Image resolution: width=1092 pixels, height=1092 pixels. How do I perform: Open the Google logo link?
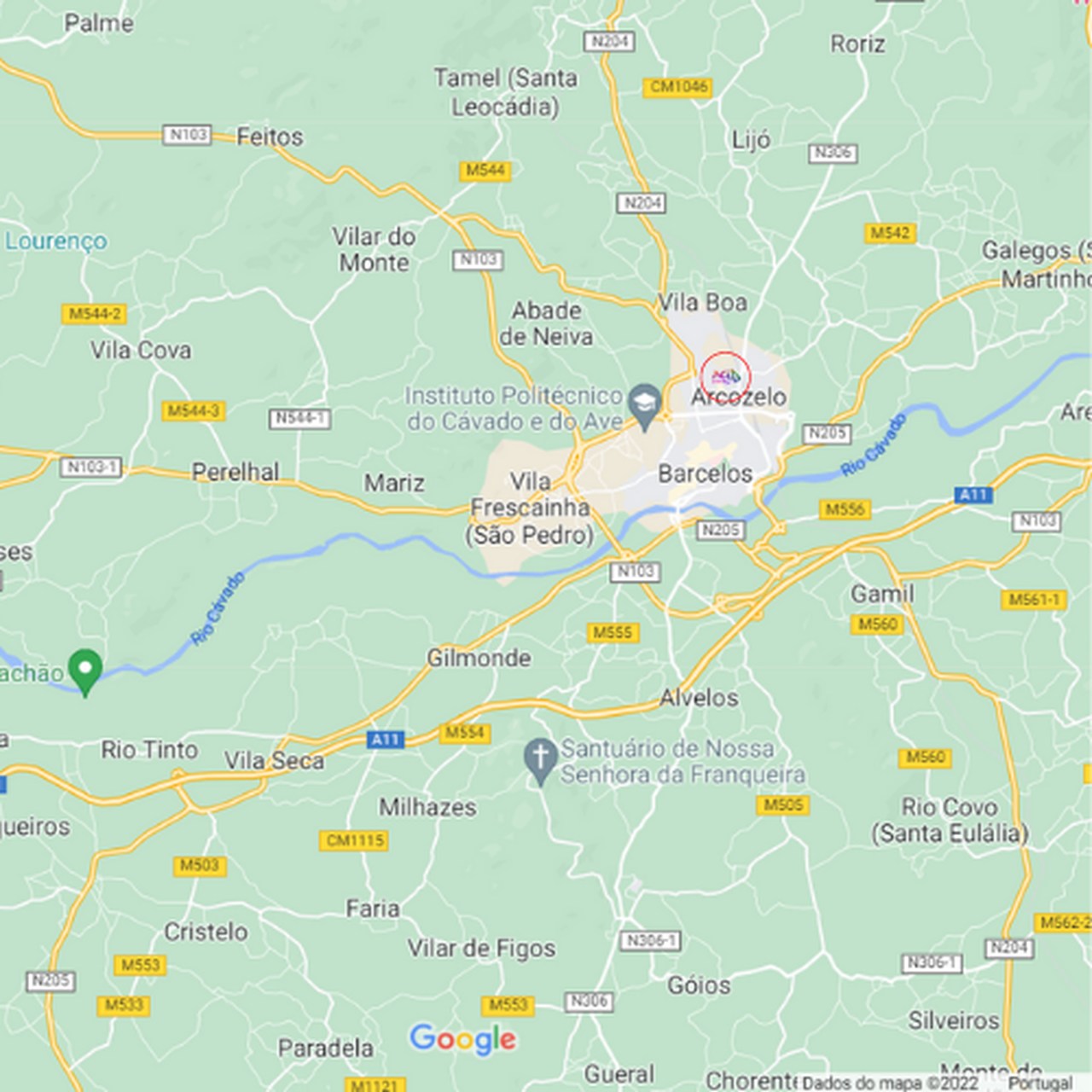463,1039
